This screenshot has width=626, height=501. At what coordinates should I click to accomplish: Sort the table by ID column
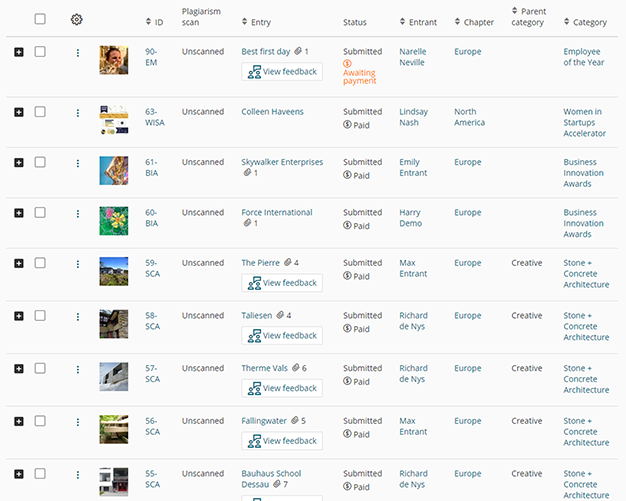tap(157, 22)
